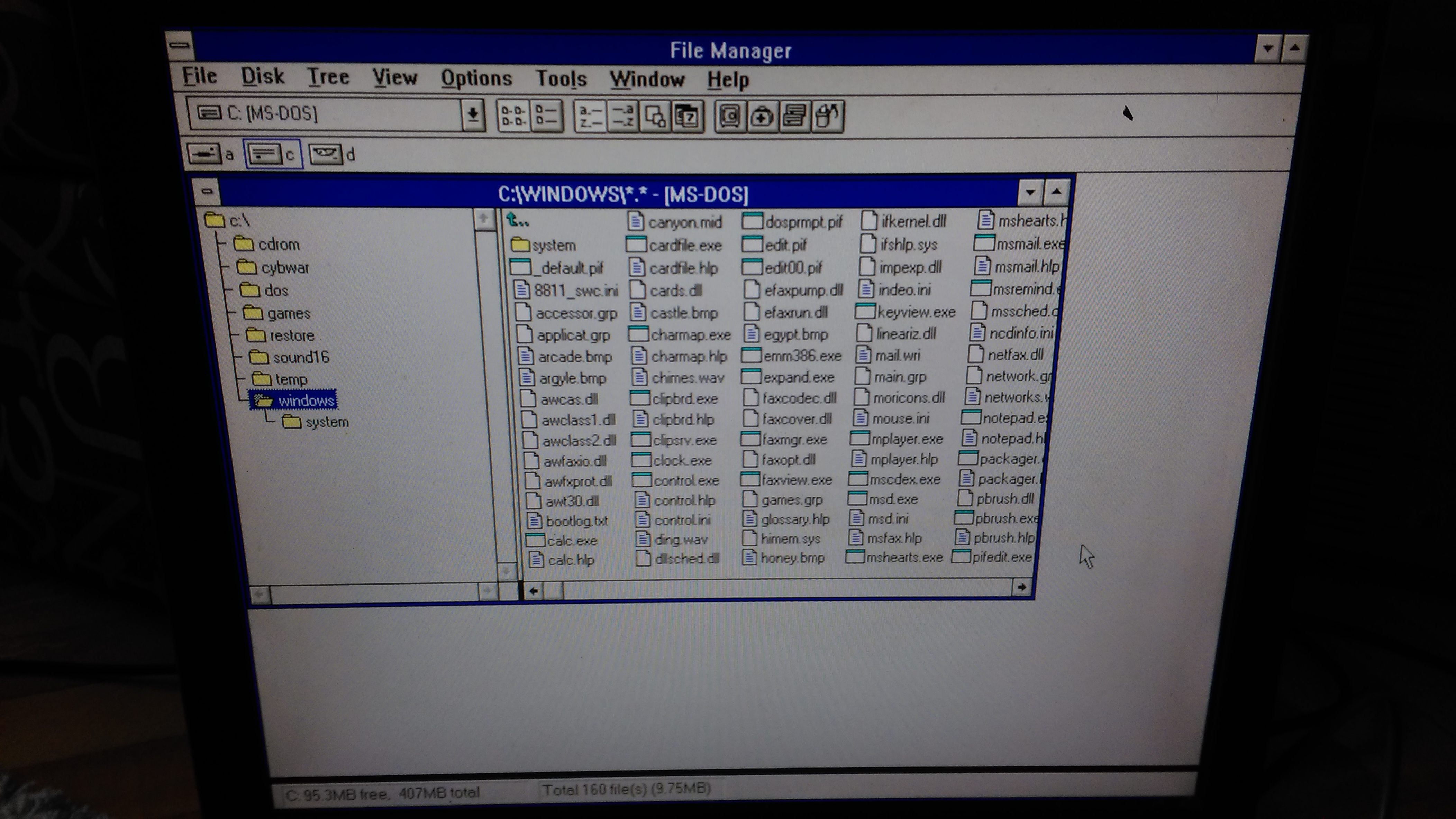Select the msd.exe file

pos(883,499)
